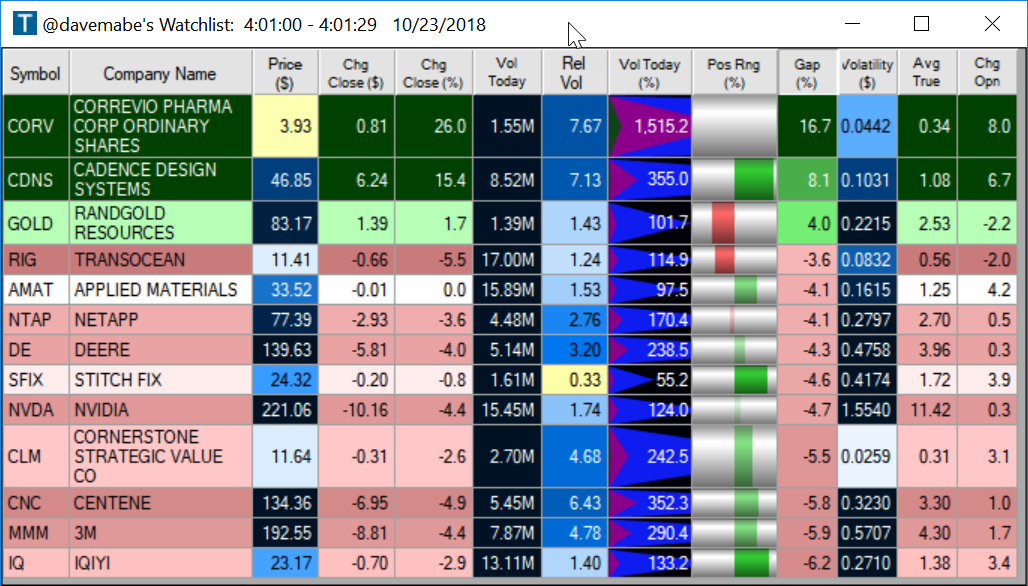
Task: Click the Volatility ($) column header
Action: click(867, 73)
